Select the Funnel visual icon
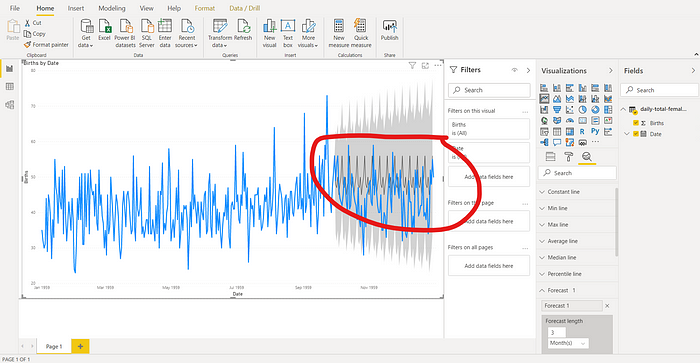The image size is (700, 363). 557,109
